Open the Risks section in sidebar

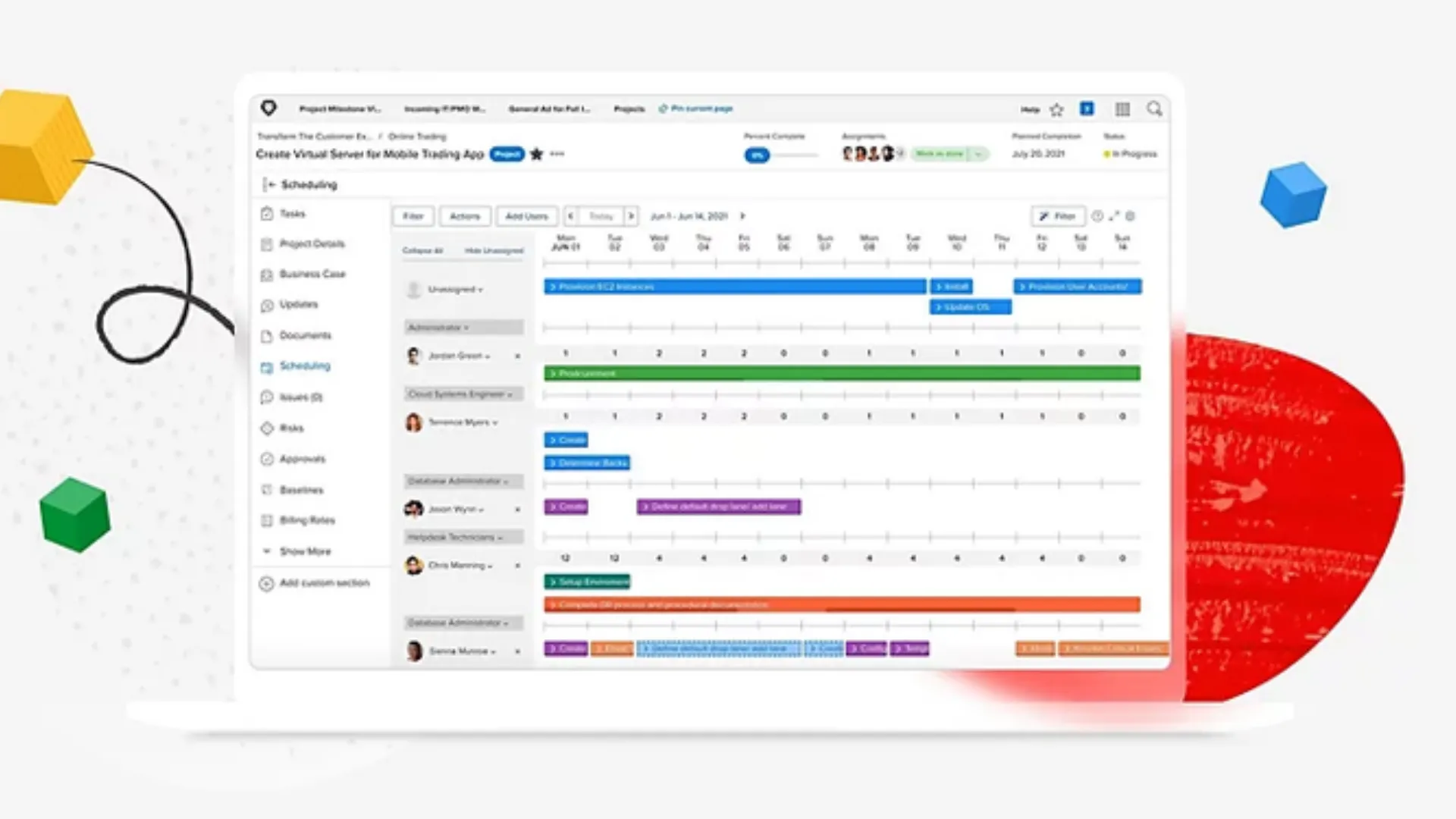coord(291,428)
